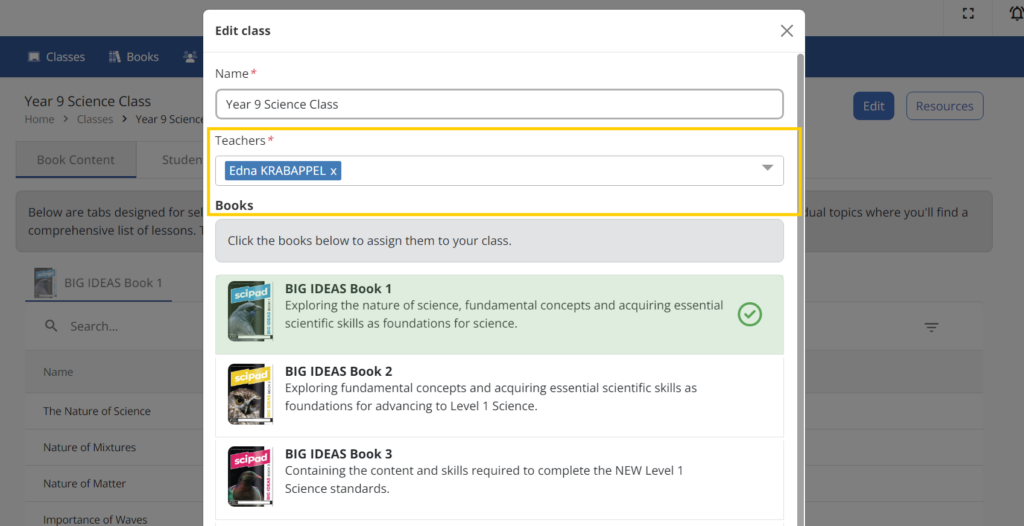This screenshot has height=526, width=1024.
Task: Open the notifications bell icon
Action: pos(1017,14)
